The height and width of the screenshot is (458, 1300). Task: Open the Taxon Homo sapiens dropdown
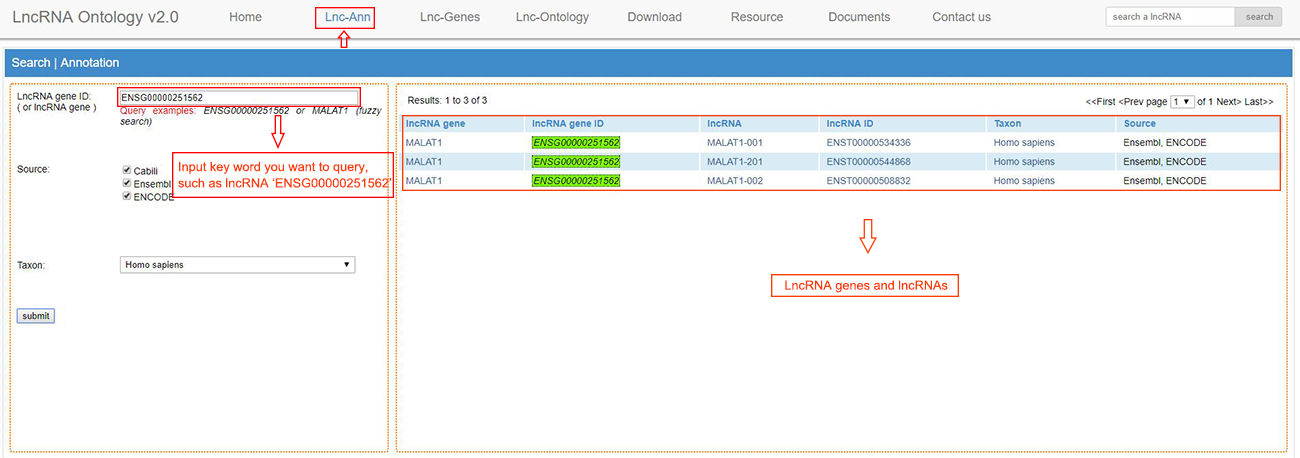click(236, 265)
